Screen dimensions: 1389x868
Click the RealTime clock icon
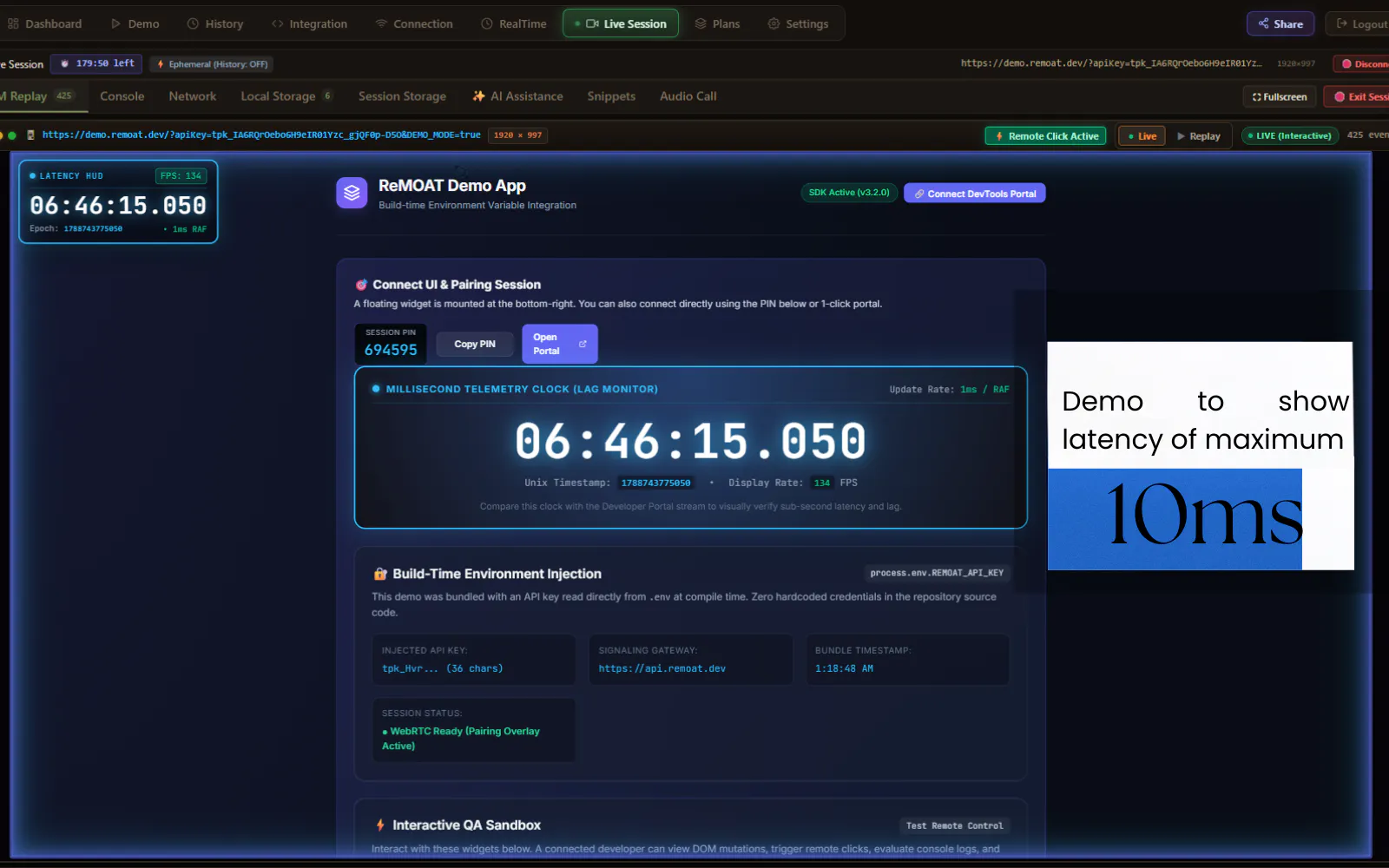[x=487, y=23]
